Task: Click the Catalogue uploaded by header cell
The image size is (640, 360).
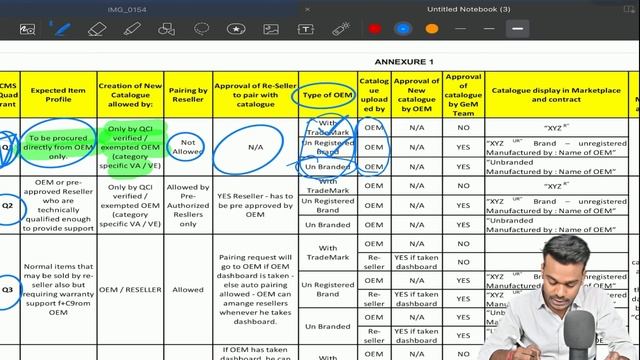Action: click(x=374, y=95)
